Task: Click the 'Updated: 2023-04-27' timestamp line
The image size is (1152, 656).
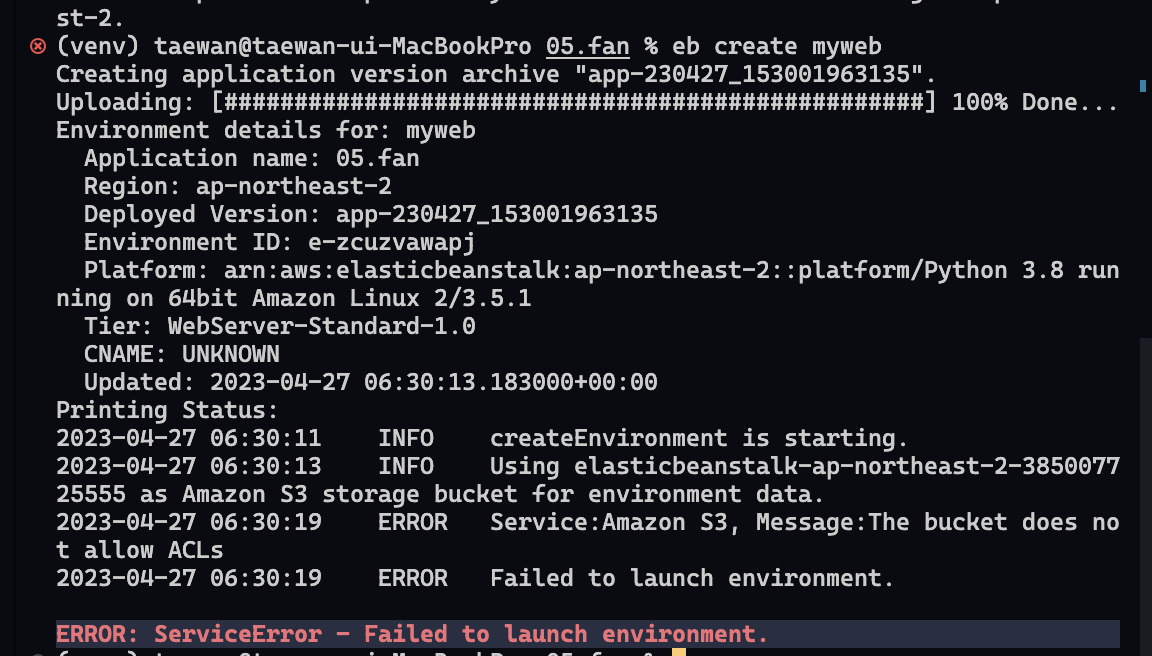Action: 370,382
